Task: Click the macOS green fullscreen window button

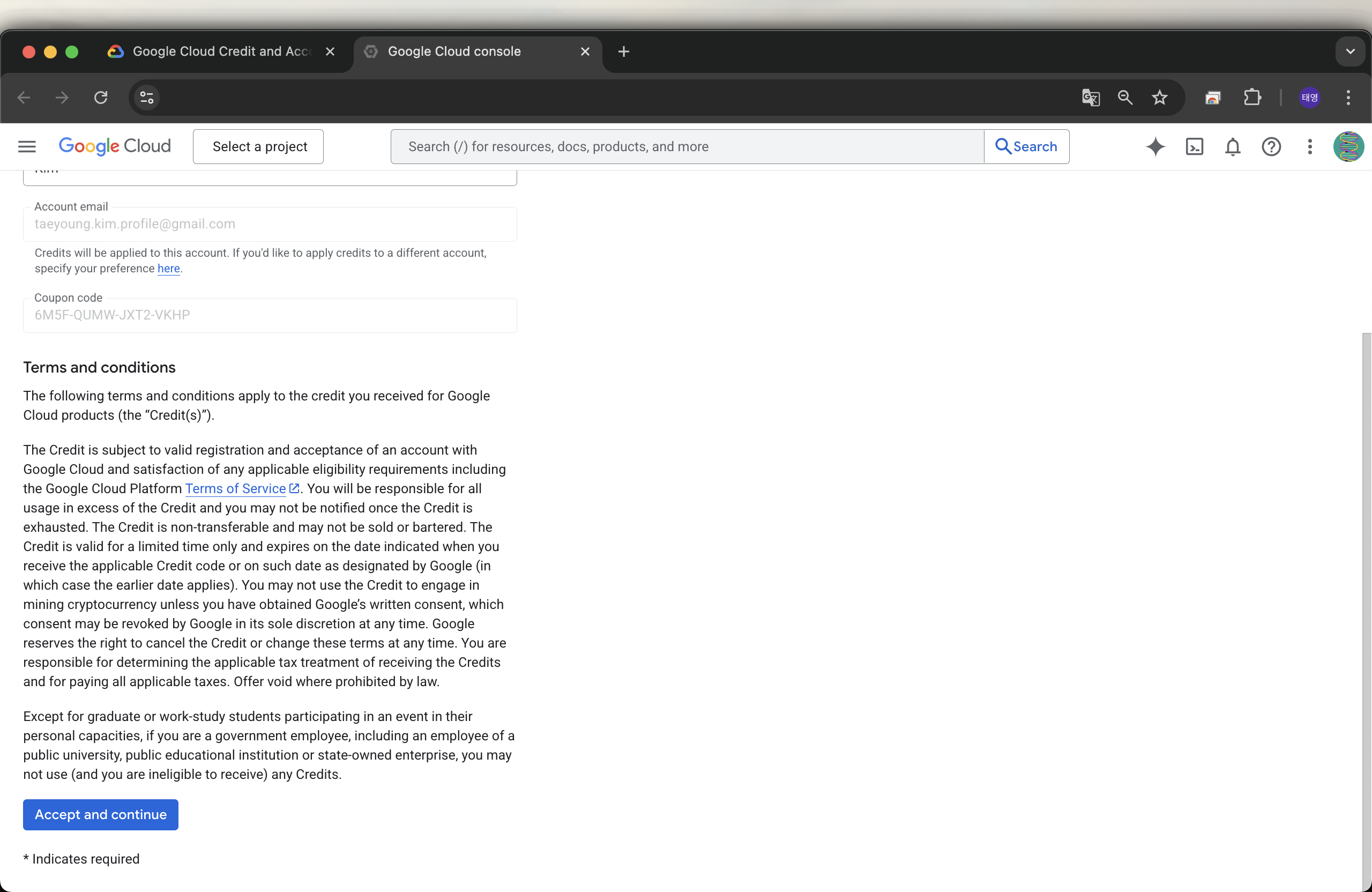Action: pyautogui.click(x=72, y=52)
